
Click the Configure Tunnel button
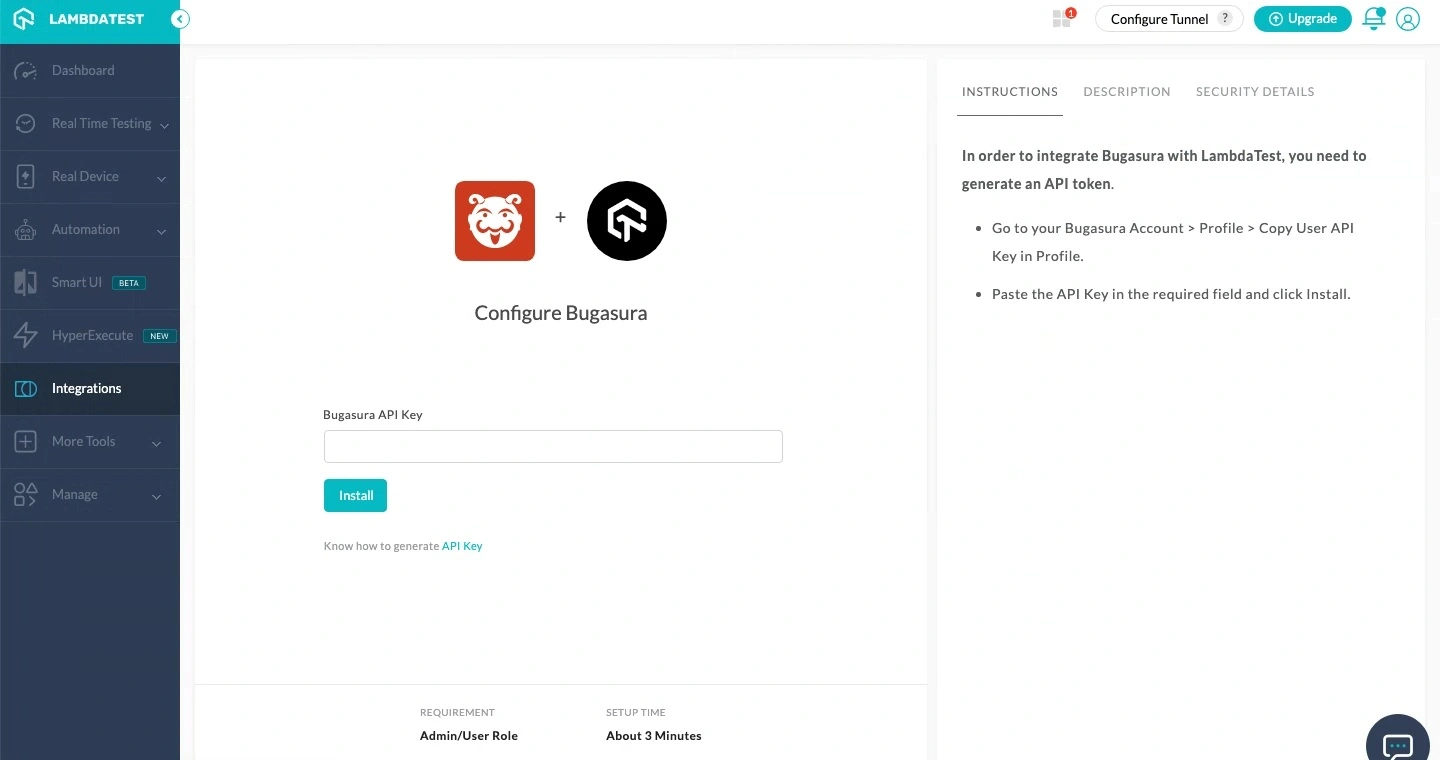tap(1160, 19)
